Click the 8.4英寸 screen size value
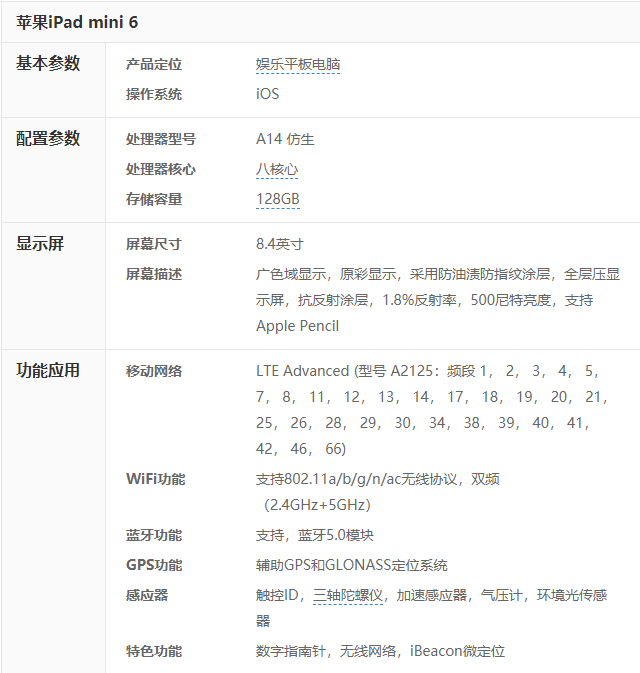 pos(280,244)
